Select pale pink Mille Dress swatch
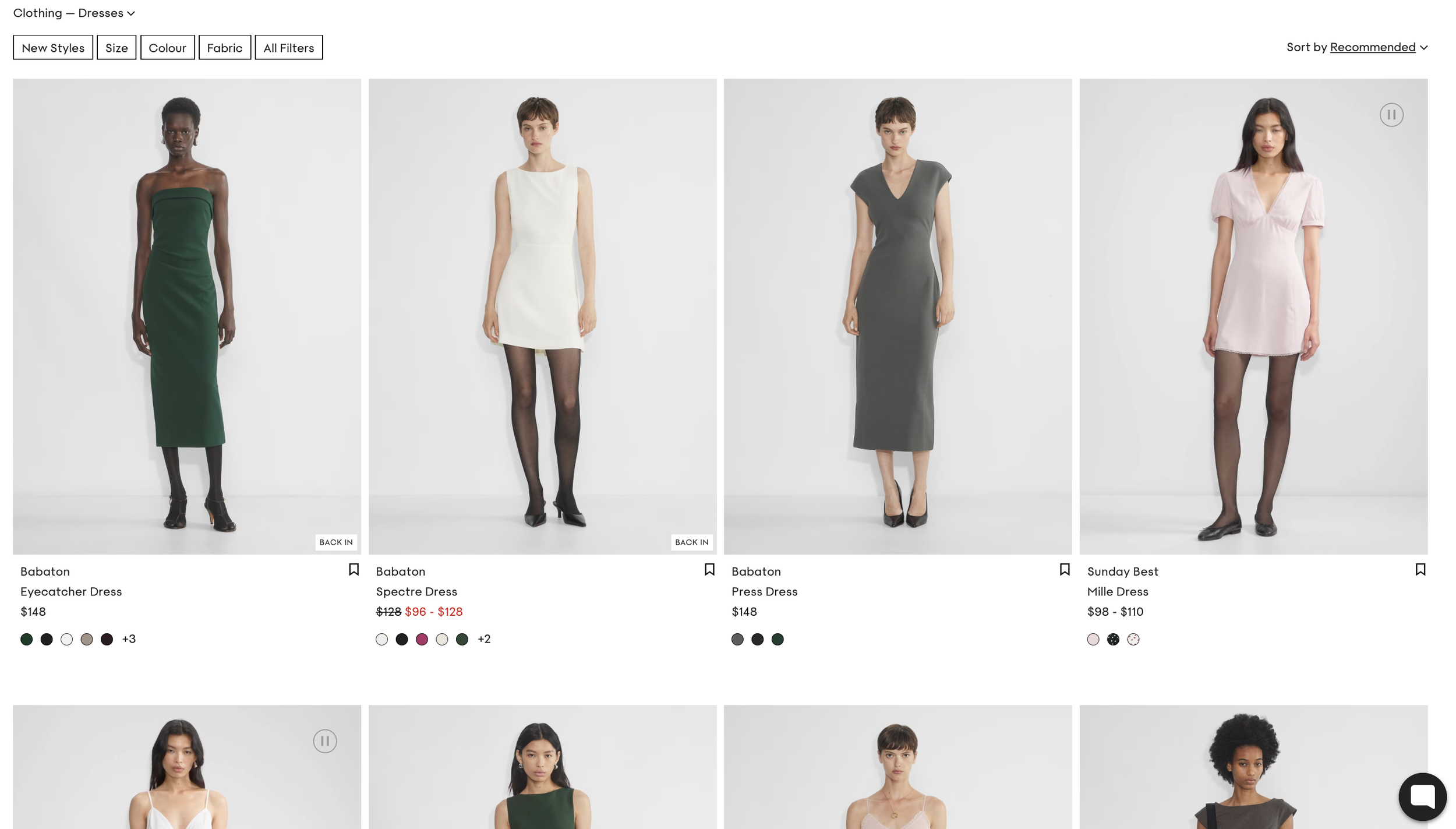The image size is (1456, 829). pos(1093,639)
